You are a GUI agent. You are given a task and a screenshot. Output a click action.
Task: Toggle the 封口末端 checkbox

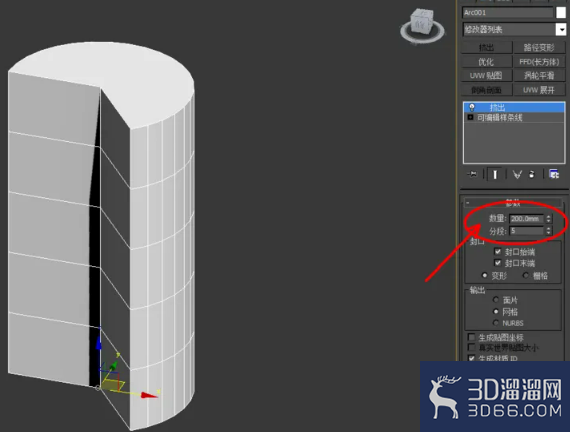click(x=498, y=263)
